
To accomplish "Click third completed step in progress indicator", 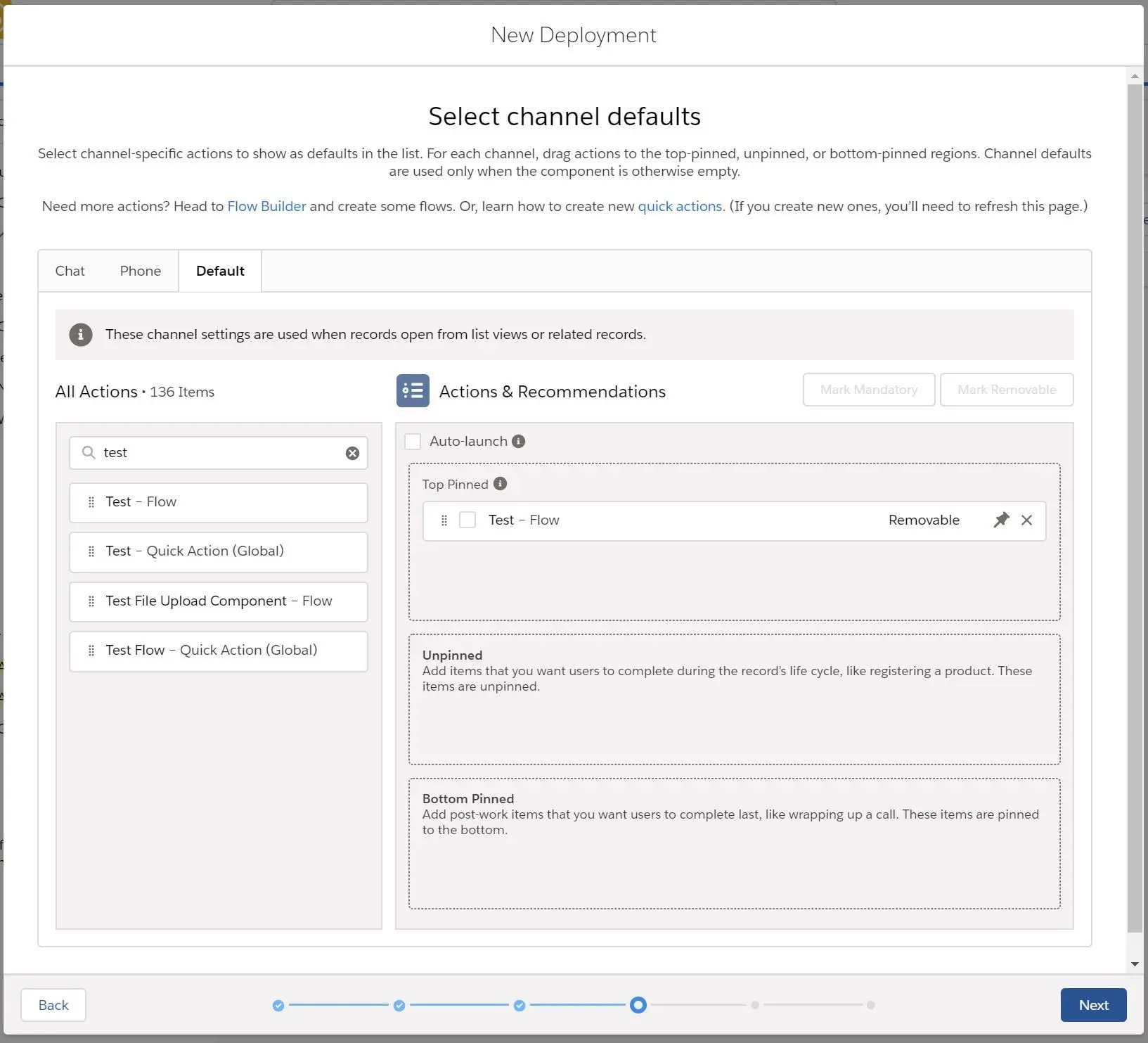I will [520, 1006].
